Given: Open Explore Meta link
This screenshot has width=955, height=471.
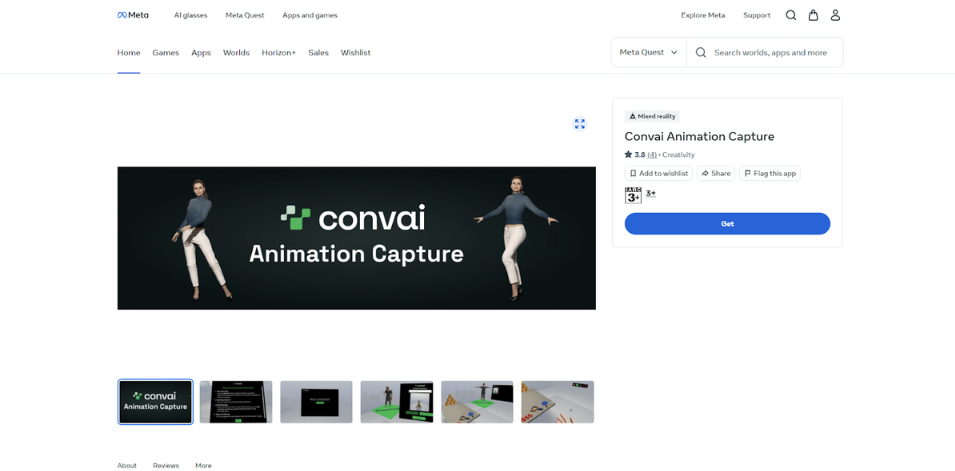Looking at the screenshot, I should click(x=703, y=15).
